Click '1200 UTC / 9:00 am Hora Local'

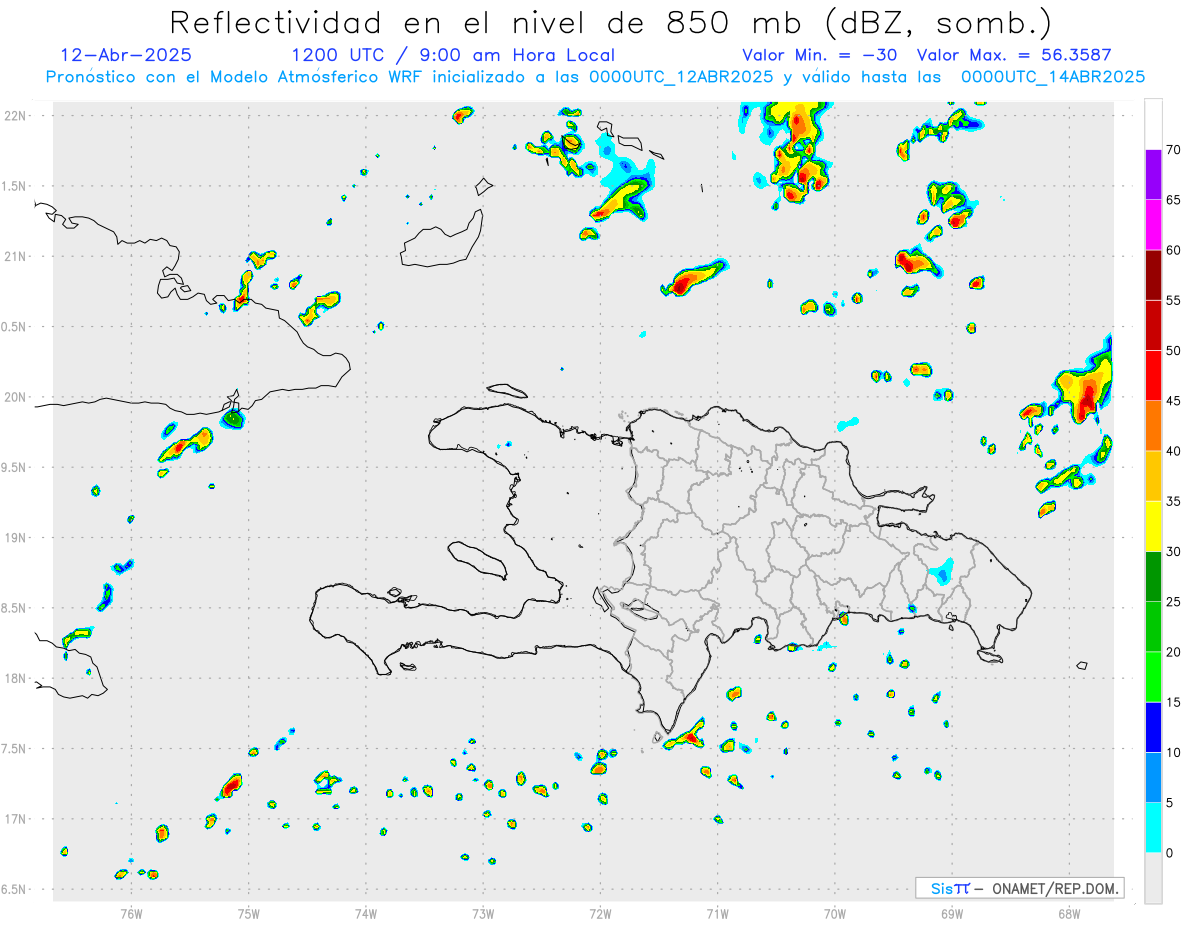pos(453,55)
